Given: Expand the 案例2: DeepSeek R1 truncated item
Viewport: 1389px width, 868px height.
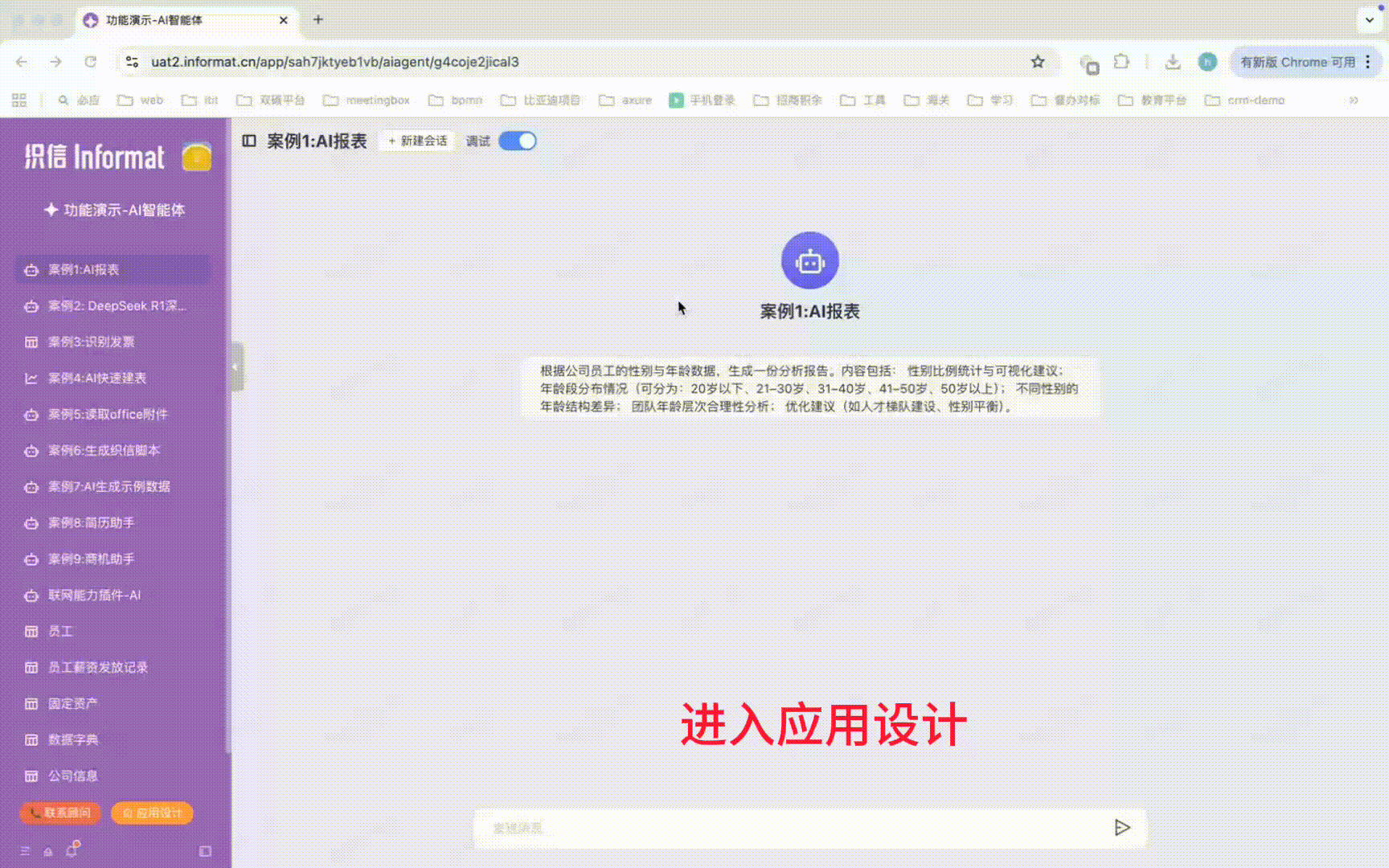Looking at the screenshot, I should coord(115,306).
